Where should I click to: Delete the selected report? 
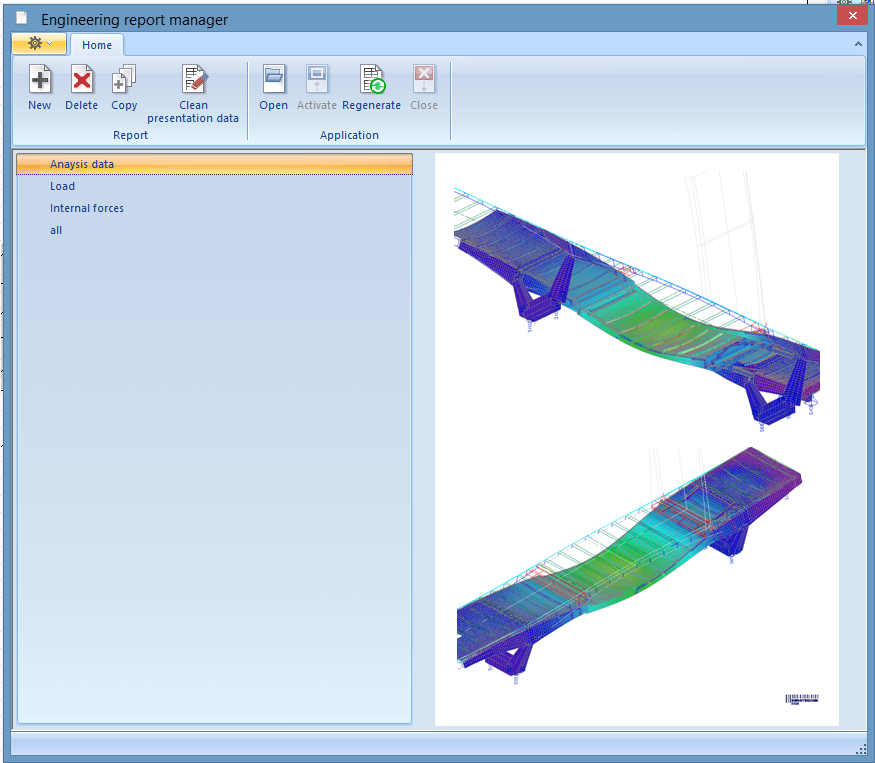click(81, 88)
